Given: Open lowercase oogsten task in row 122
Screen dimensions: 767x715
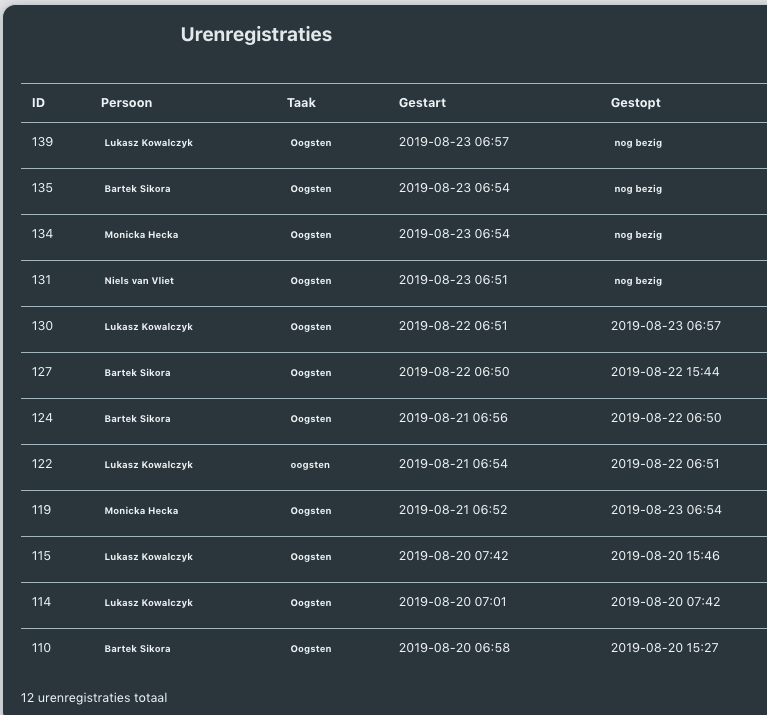Looking at the screenshot, I should click(x=310, y=465).
